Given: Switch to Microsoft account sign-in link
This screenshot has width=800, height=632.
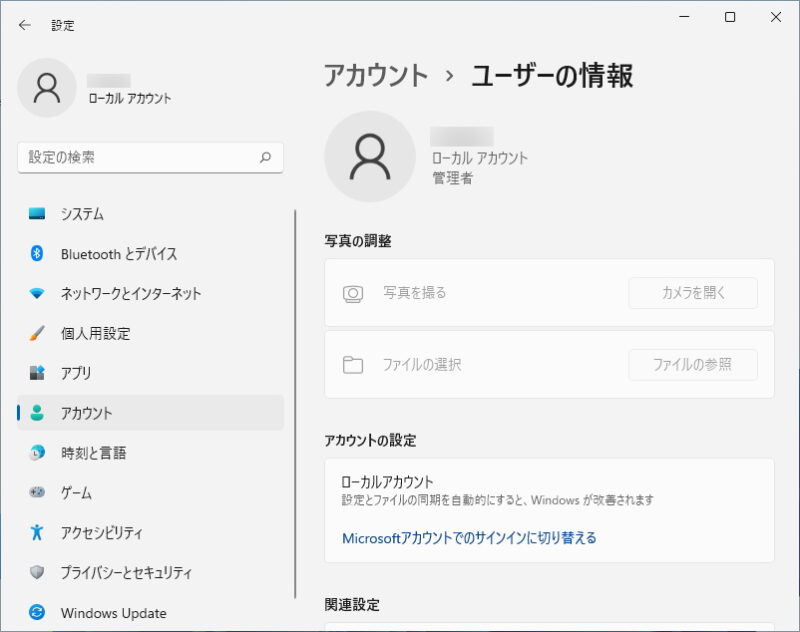Looking at the screenshot, I should click(469, 538).
